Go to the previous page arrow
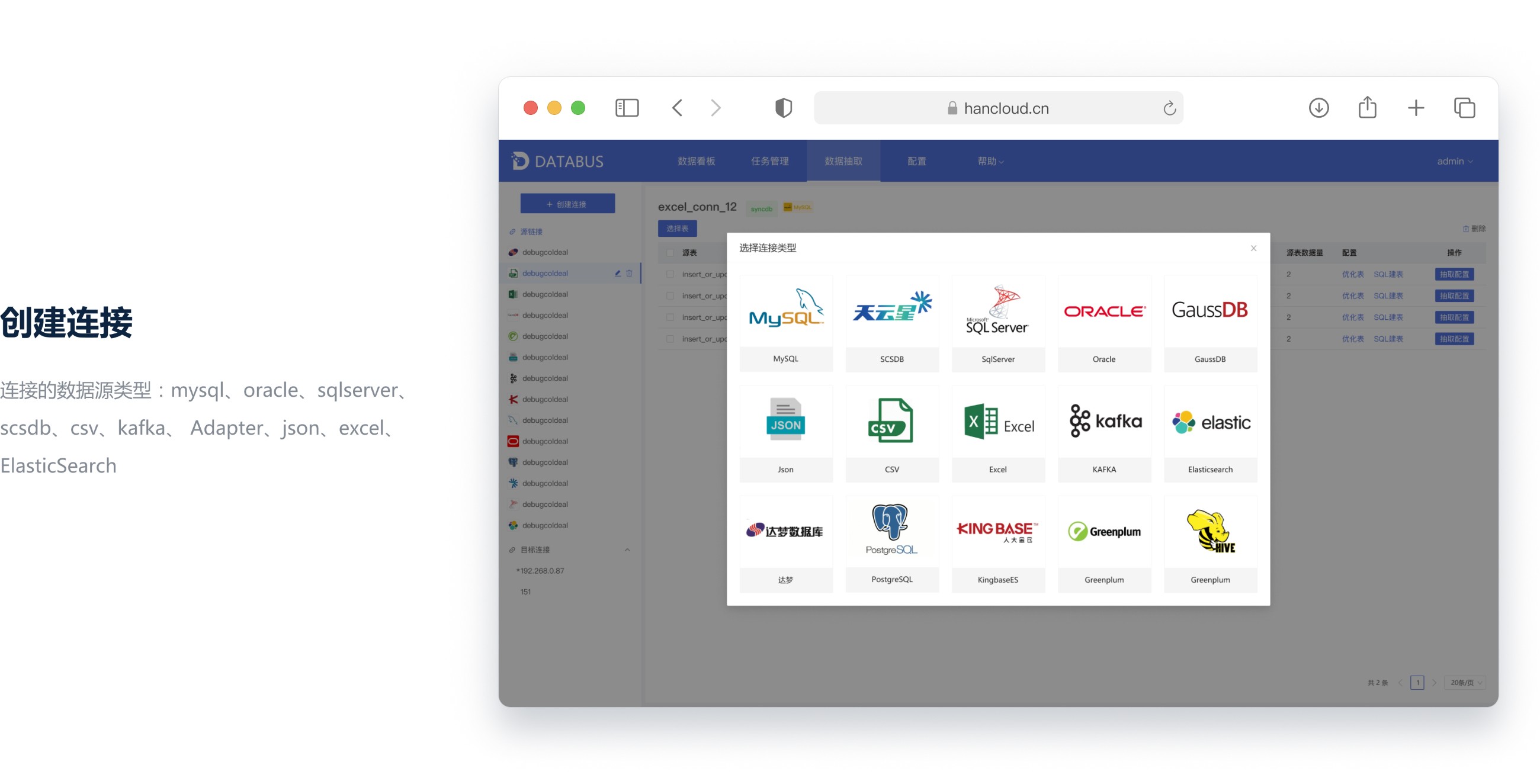The image size is (1540, 784). pyautogui.click(x=1400, y=682)
